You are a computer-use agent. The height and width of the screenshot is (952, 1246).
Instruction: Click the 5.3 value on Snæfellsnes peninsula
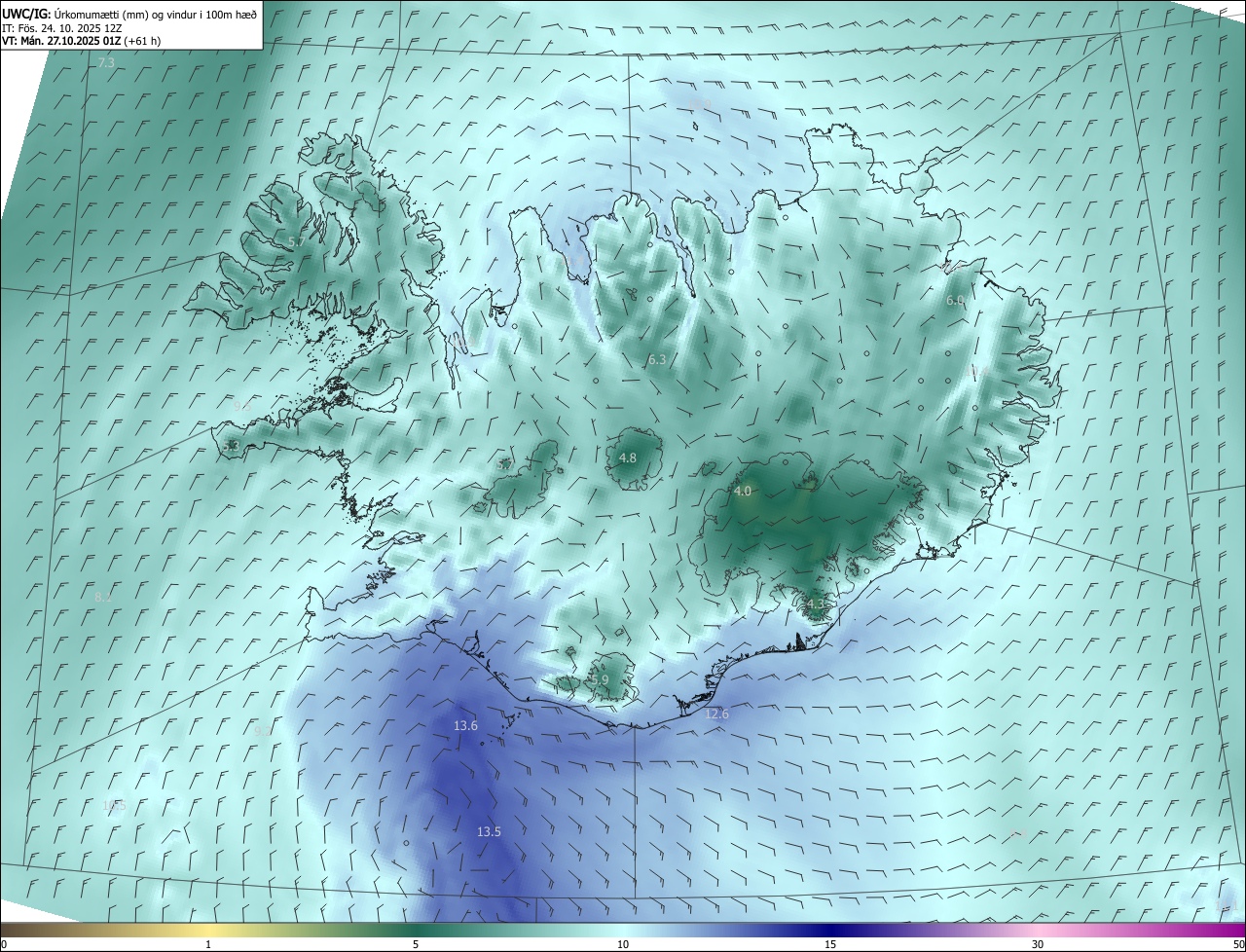click(x=231, y=447)
